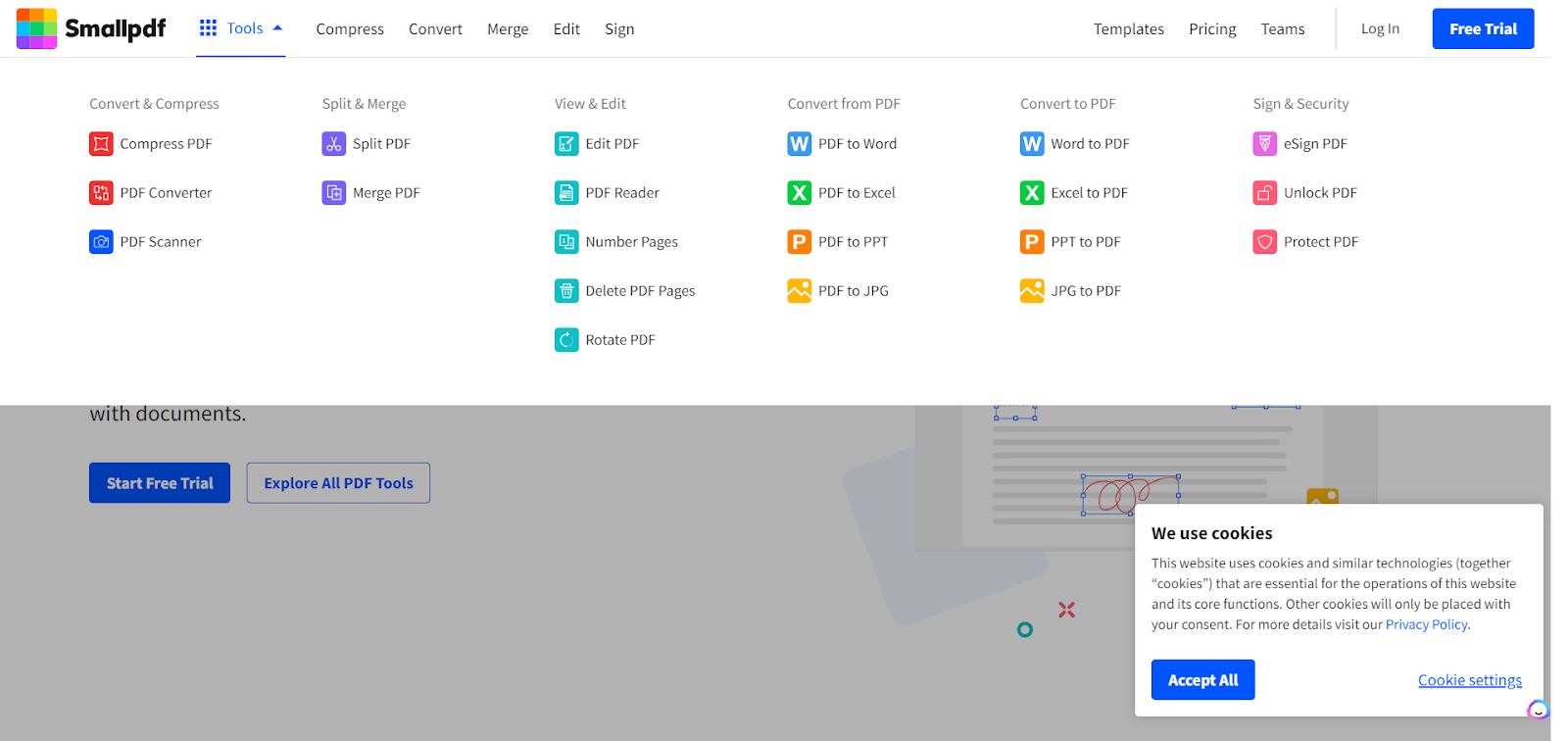1568x741 pixels.
Task: Open Cookie settings link
Action: click(x=1470, y=680)
